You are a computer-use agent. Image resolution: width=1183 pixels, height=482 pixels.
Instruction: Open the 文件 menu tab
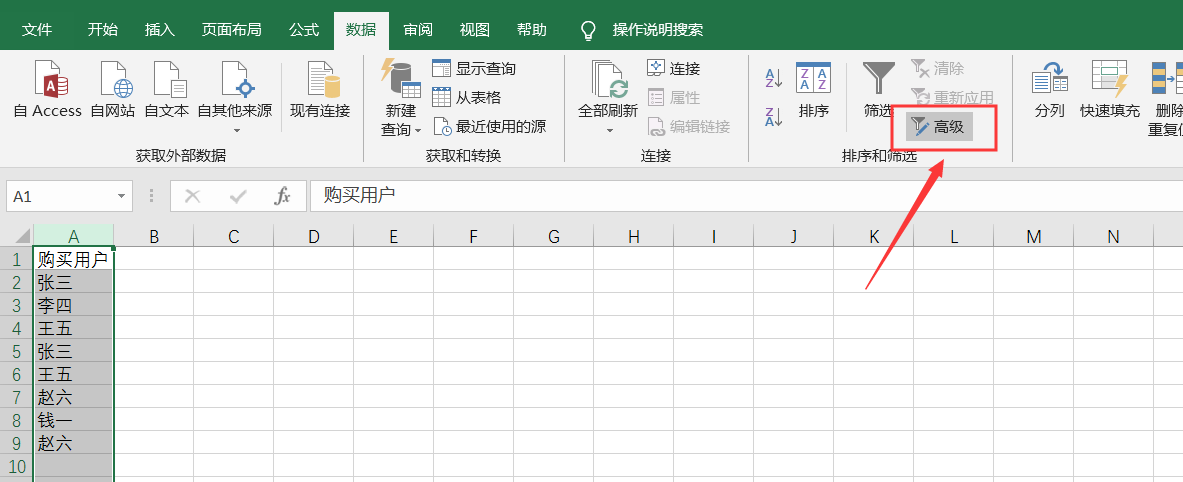click(x=37, y=30)
